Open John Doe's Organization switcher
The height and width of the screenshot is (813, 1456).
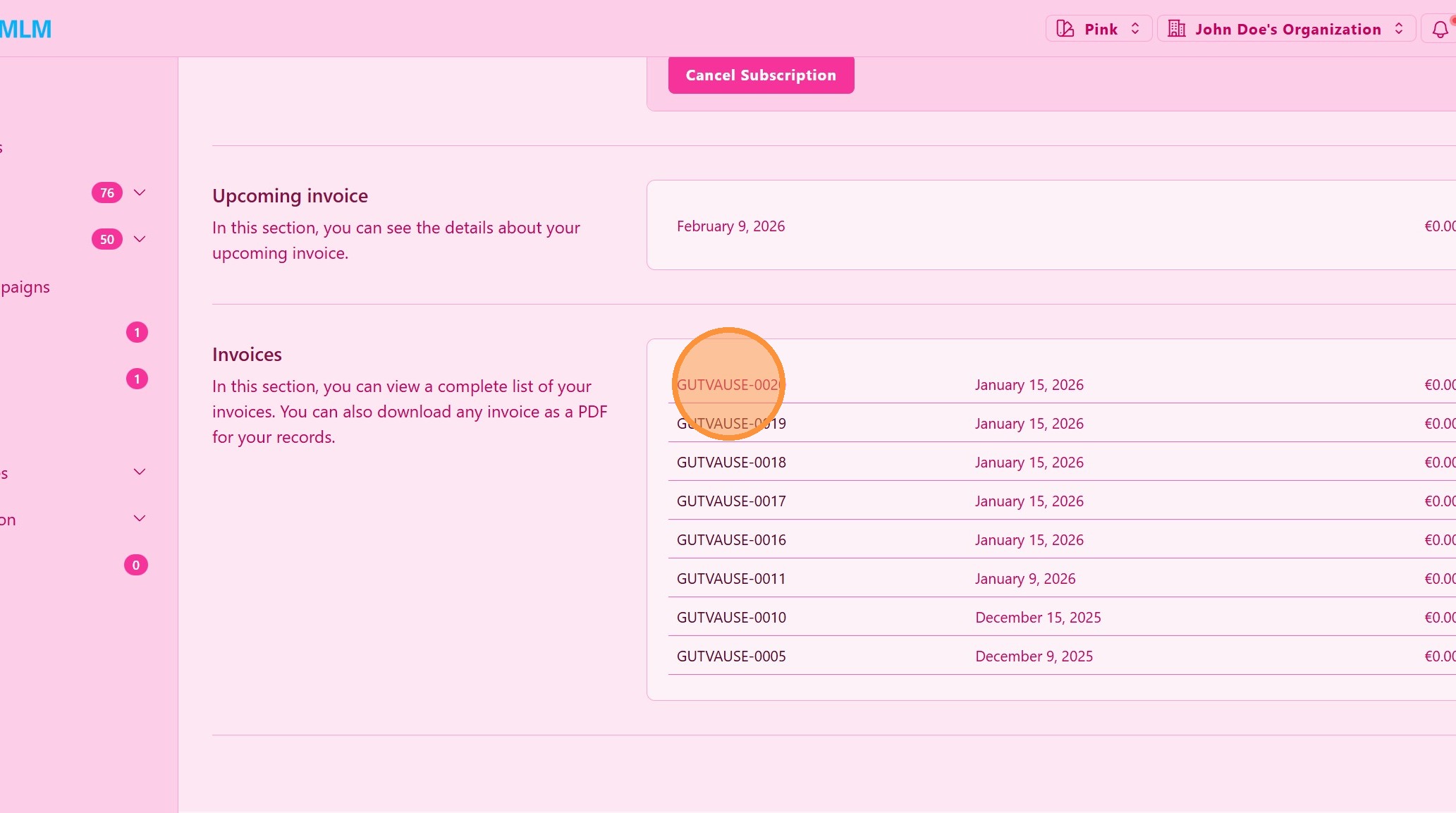tap(1286, 29)
